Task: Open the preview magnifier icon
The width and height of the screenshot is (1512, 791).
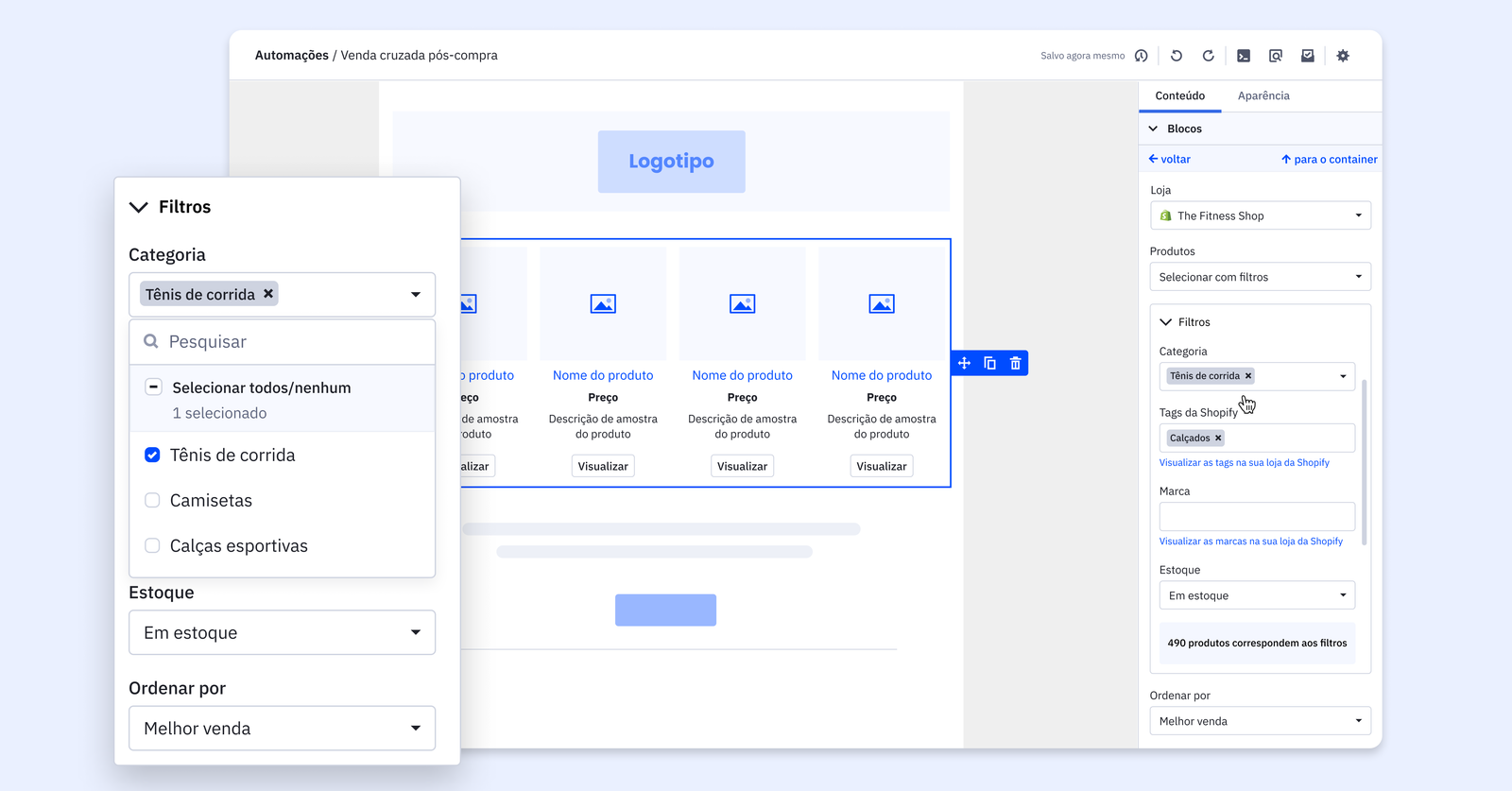Action: coord(1276,56)
